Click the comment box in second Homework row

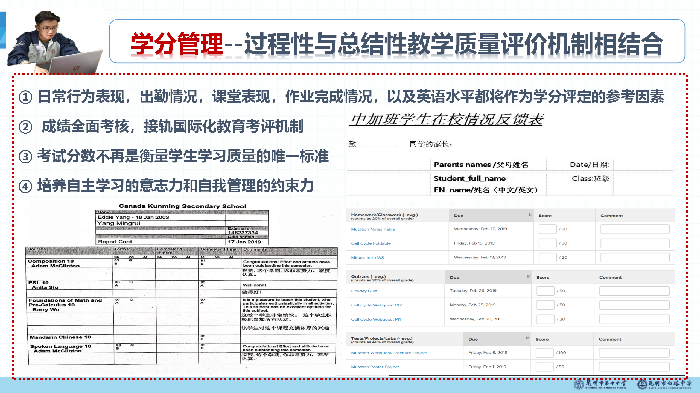pos(635,243)
